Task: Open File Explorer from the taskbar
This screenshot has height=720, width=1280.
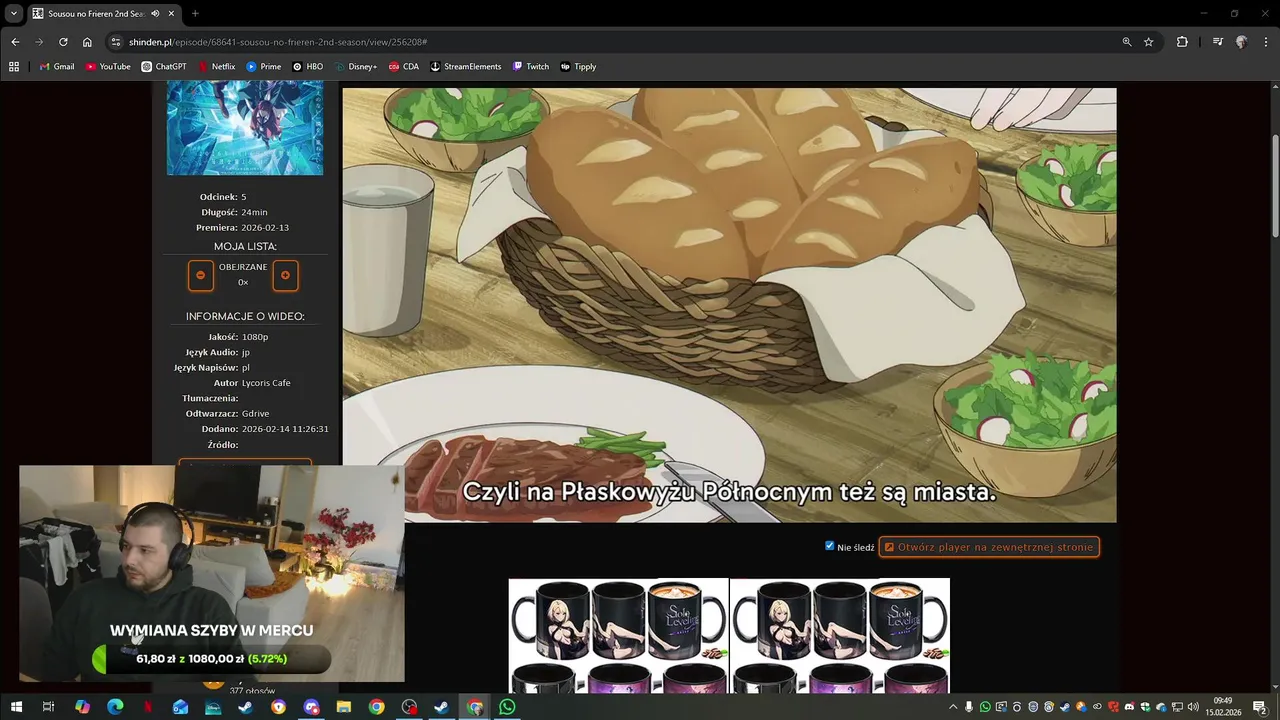Action: pos(344,707)
